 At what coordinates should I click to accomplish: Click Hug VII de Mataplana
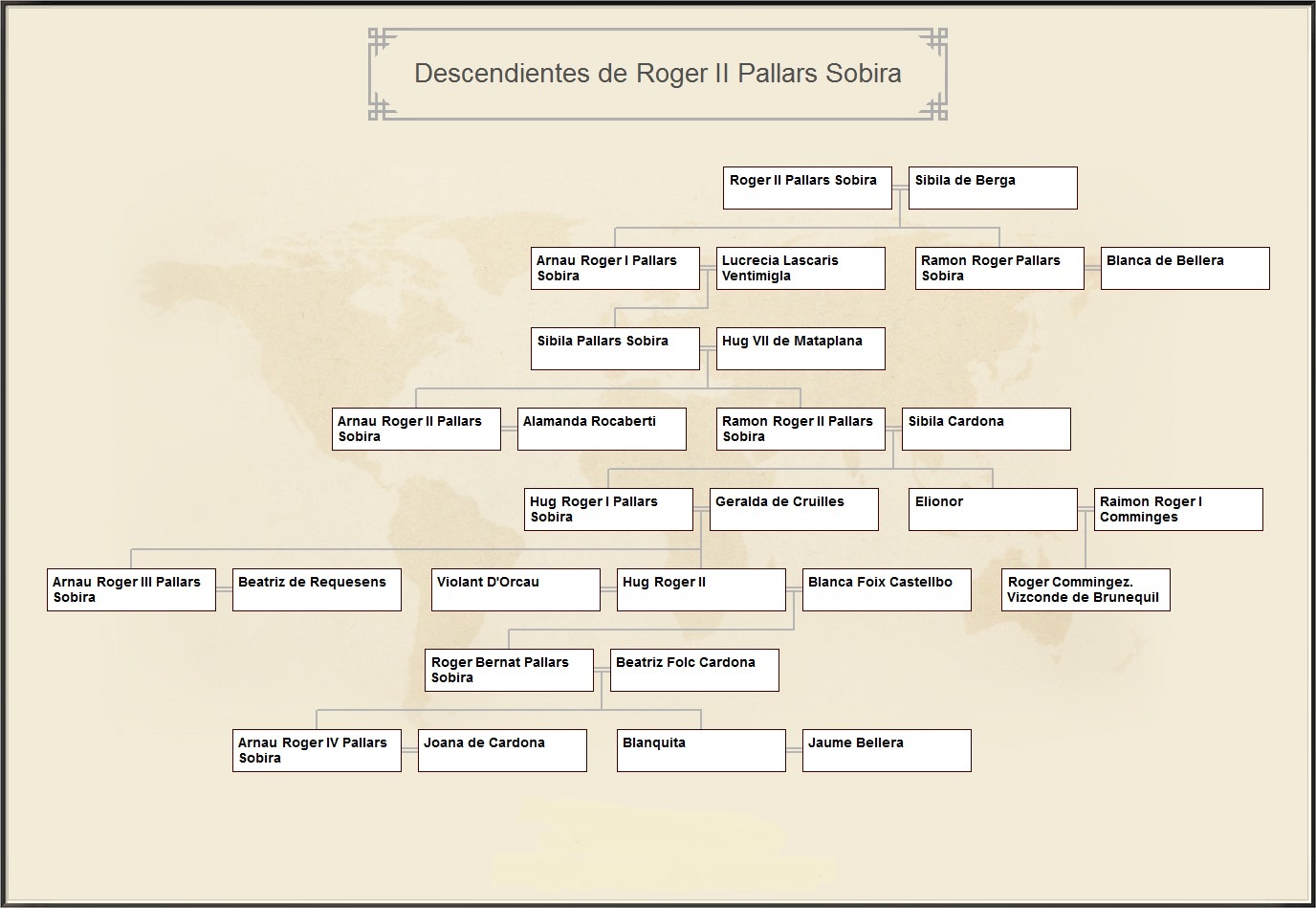[800, 348]
